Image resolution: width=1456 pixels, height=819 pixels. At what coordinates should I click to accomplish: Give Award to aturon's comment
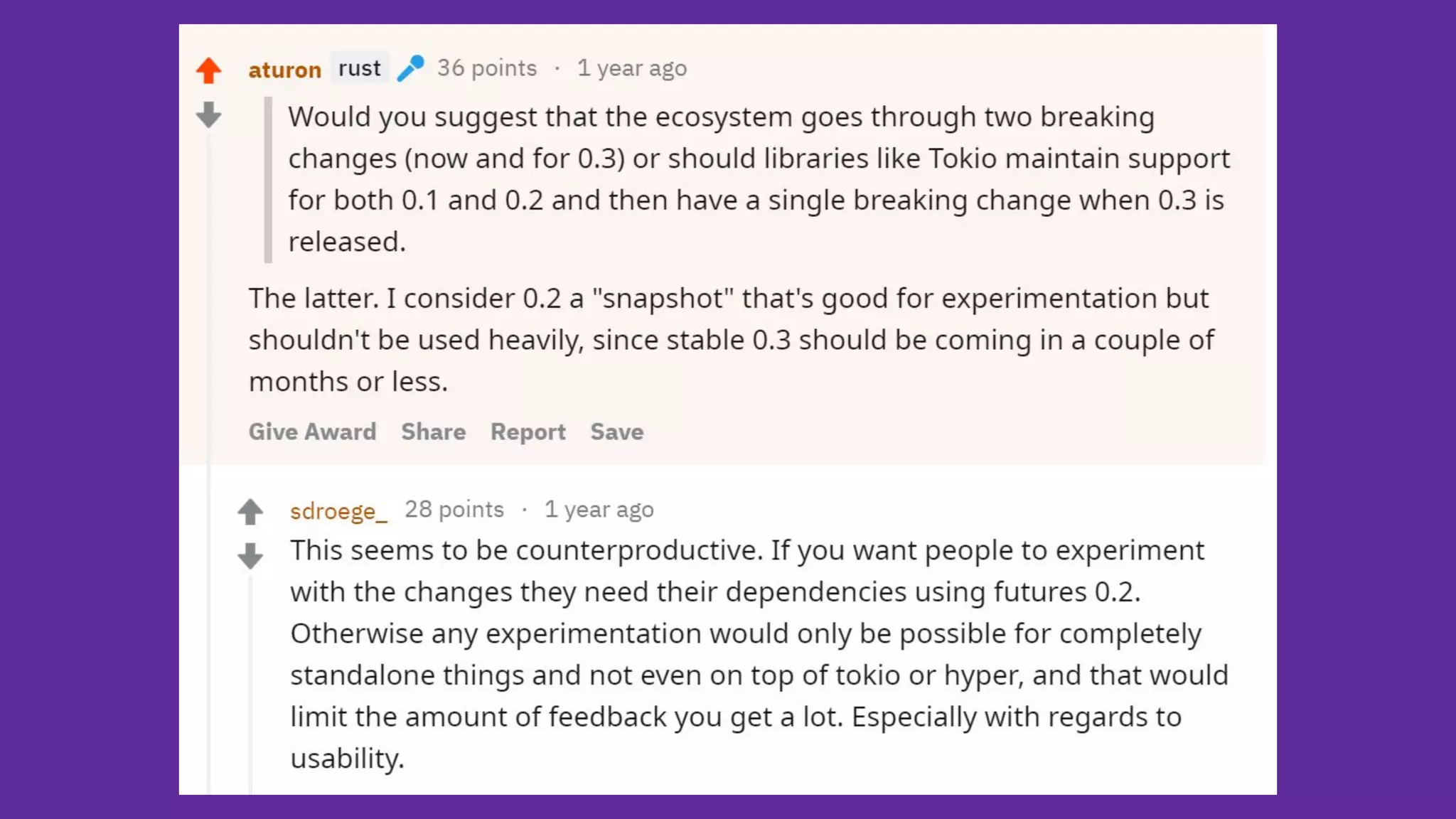click(x=312, y=432)
